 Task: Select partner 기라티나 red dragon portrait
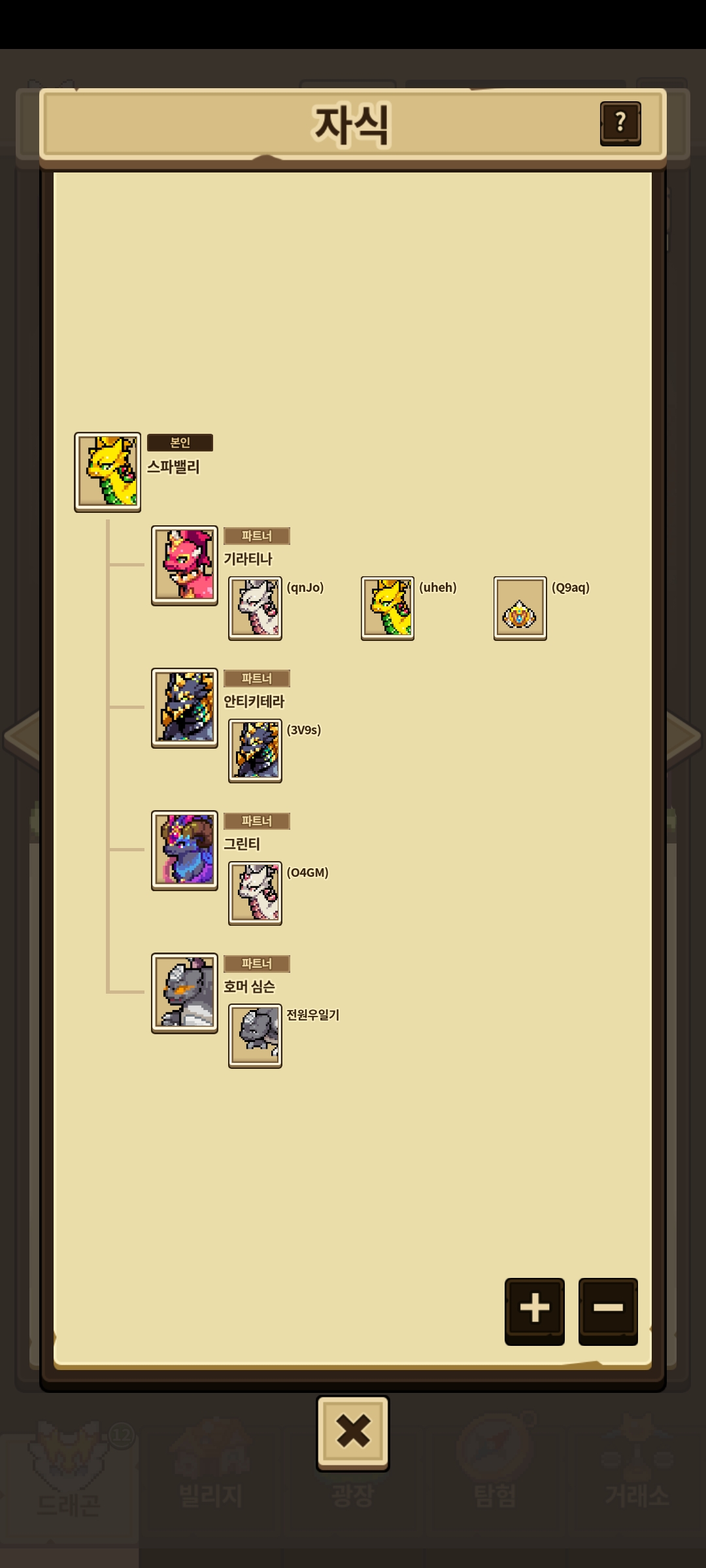185,566
